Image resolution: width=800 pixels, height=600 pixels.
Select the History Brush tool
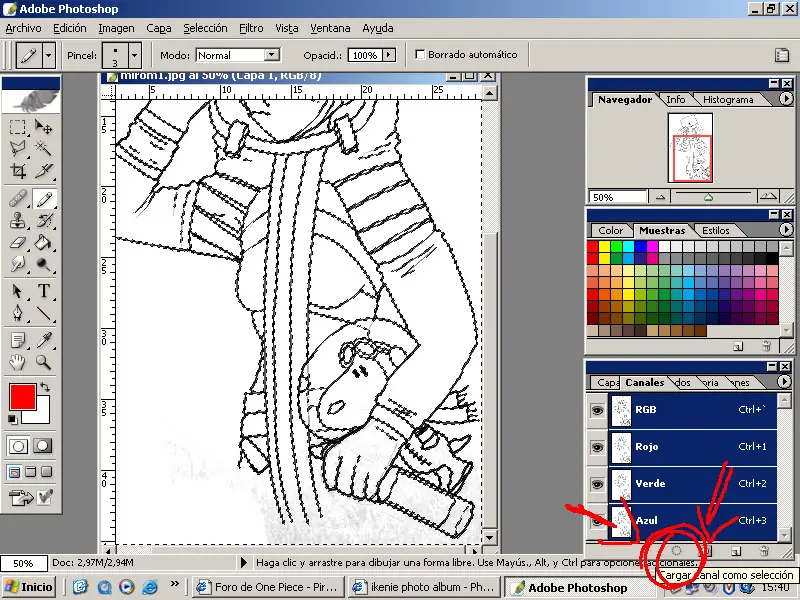point(43,220)
